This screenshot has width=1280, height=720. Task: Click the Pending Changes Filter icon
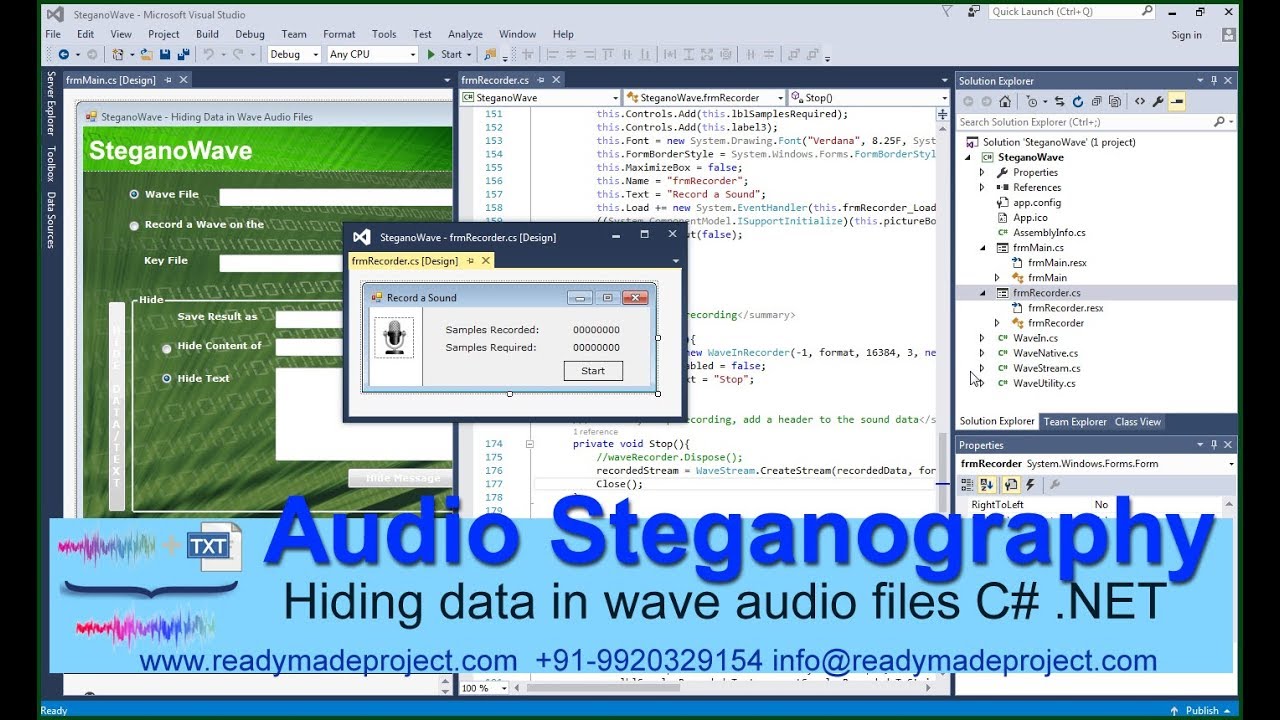click(x=1033, y=102)
